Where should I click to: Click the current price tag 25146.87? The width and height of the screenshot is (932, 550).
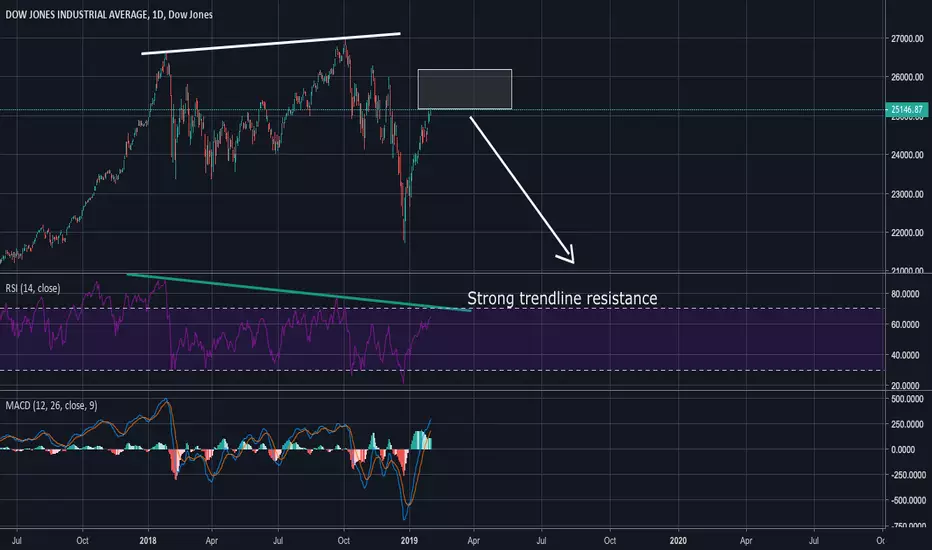(x=907, y=109)
